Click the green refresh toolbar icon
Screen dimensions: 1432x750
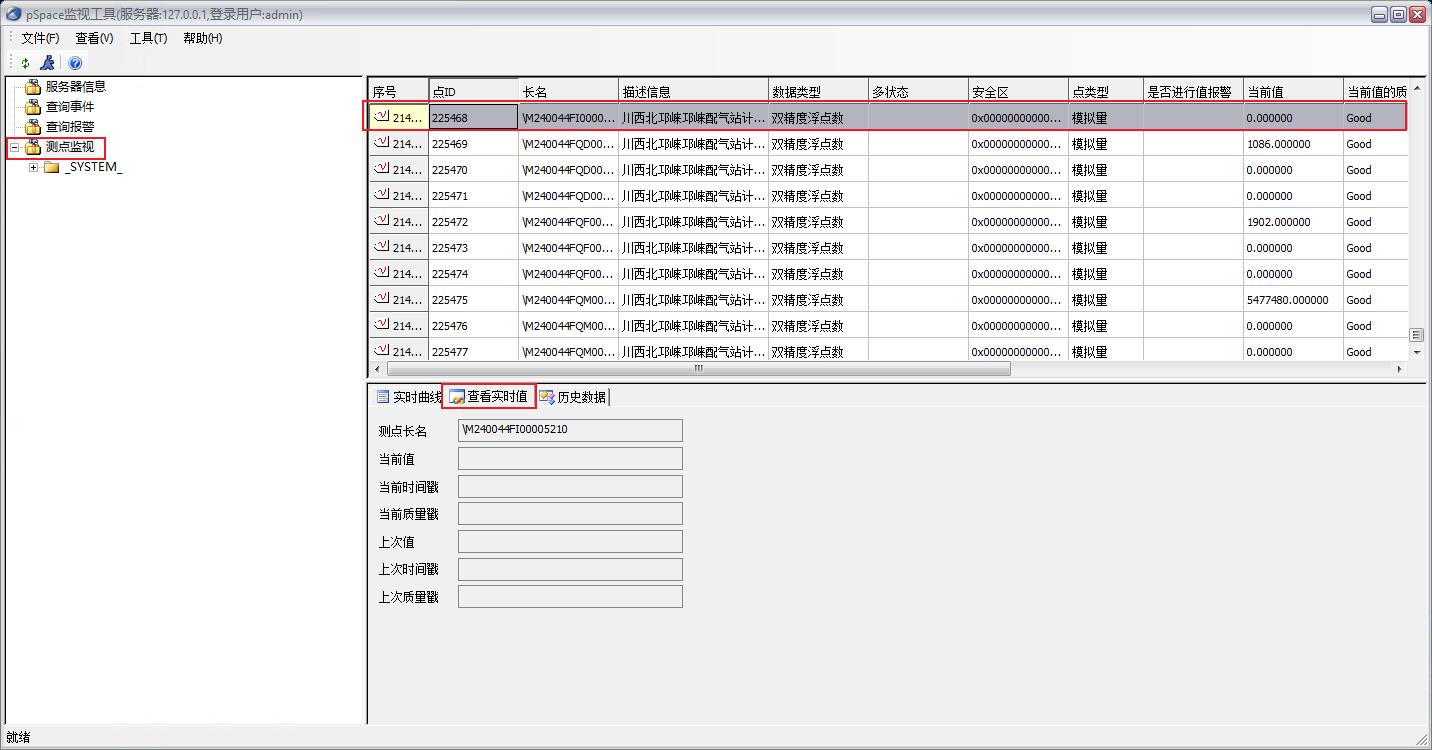click(26, 63)
